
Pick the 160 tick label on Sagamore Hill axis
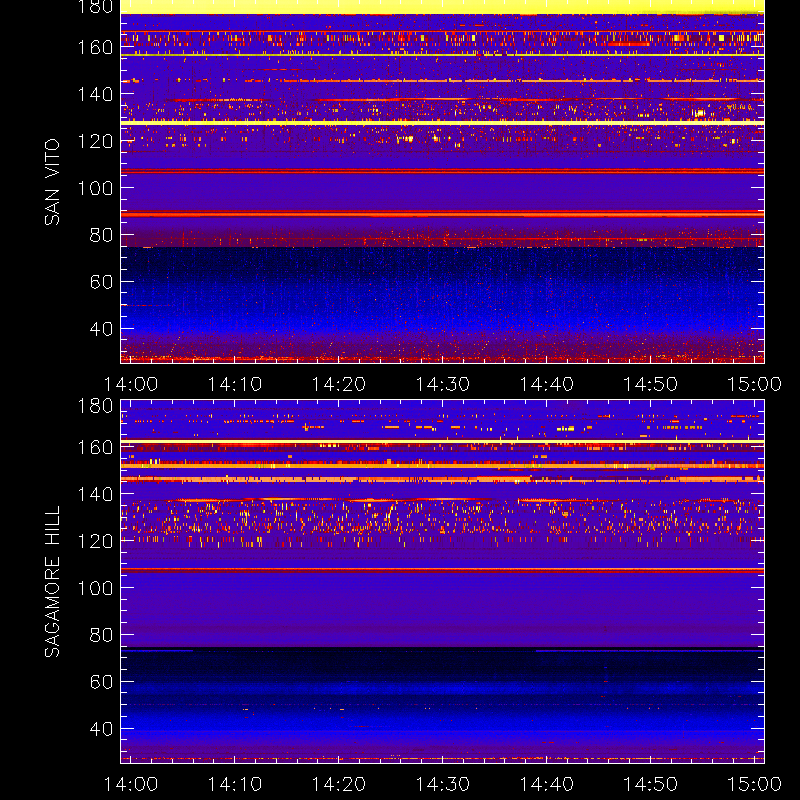pyautogui.click(x=95, y=447)
